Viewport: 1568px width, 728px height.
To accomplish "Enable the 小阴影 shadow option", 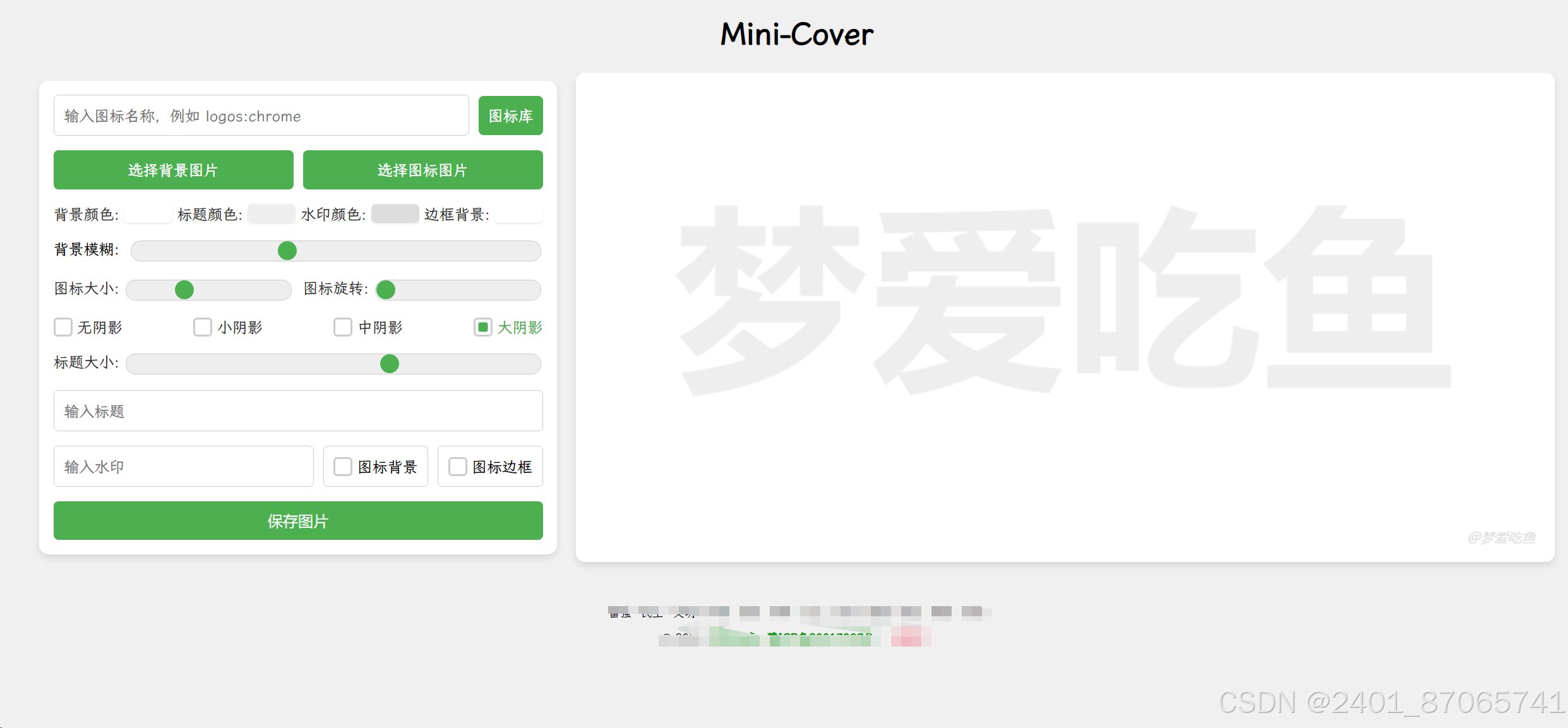I will click(x=202, y=327).
